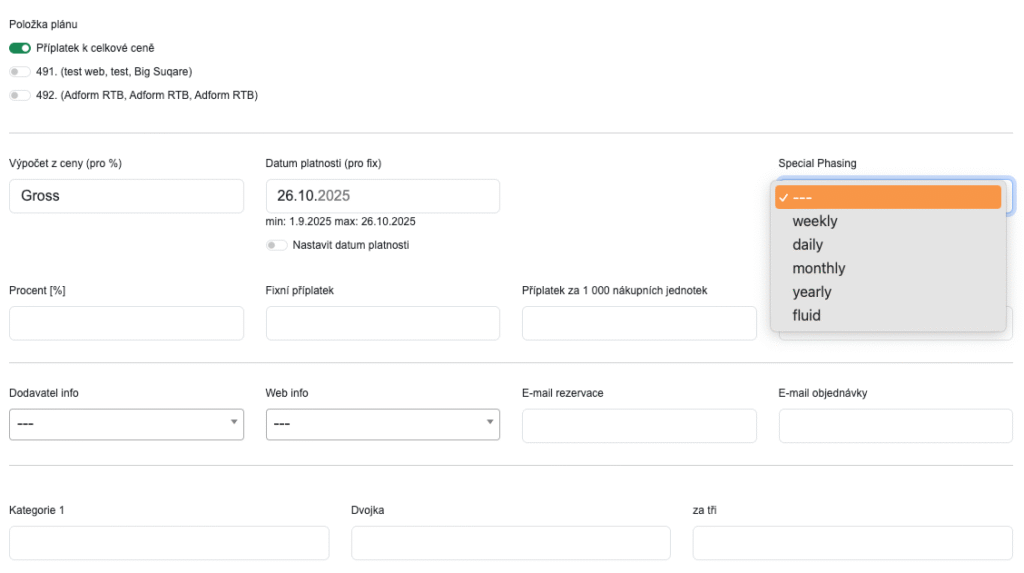Toggle Nastavit datum platnosti switch
This screenshot has height=573, width=1024.
click(276, 245)
